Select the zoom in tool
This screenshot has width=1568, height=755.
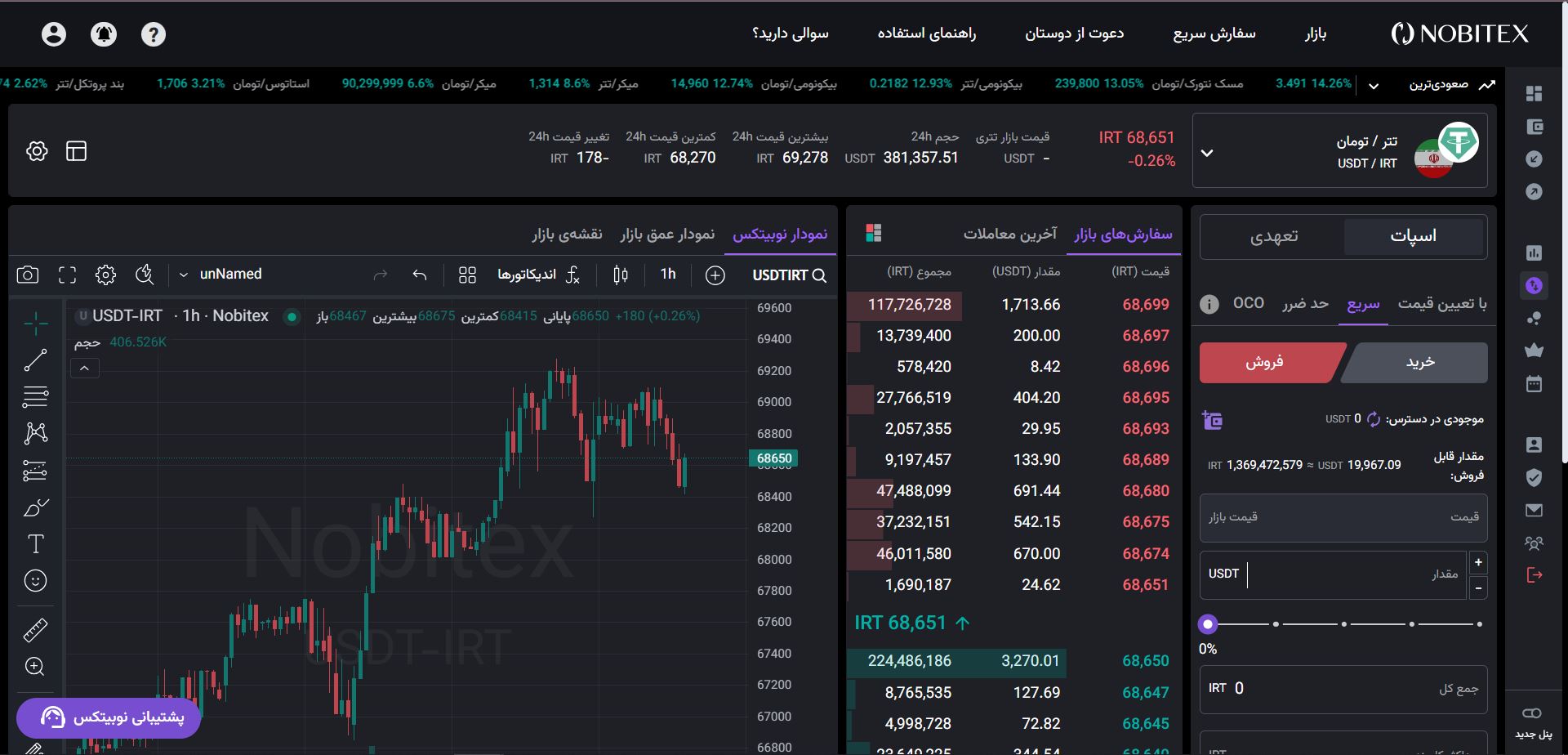pos(35,667)
